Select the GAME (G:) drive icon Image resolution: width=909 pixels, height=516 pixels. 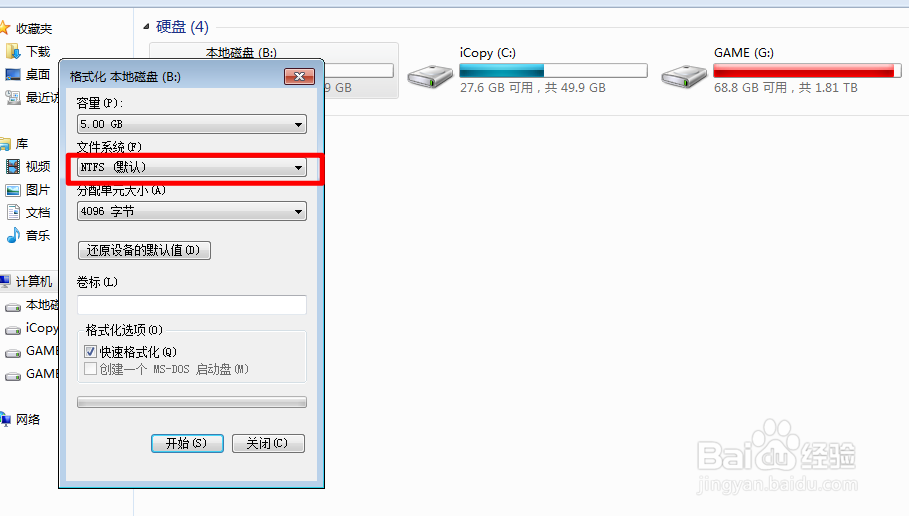click(x=684, y=77)
